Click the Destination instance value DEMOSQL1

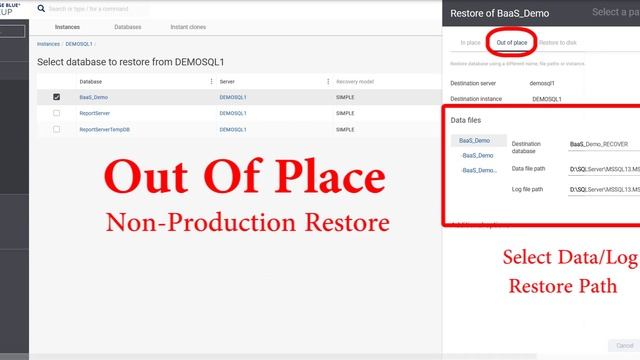(x=547, y=99)
